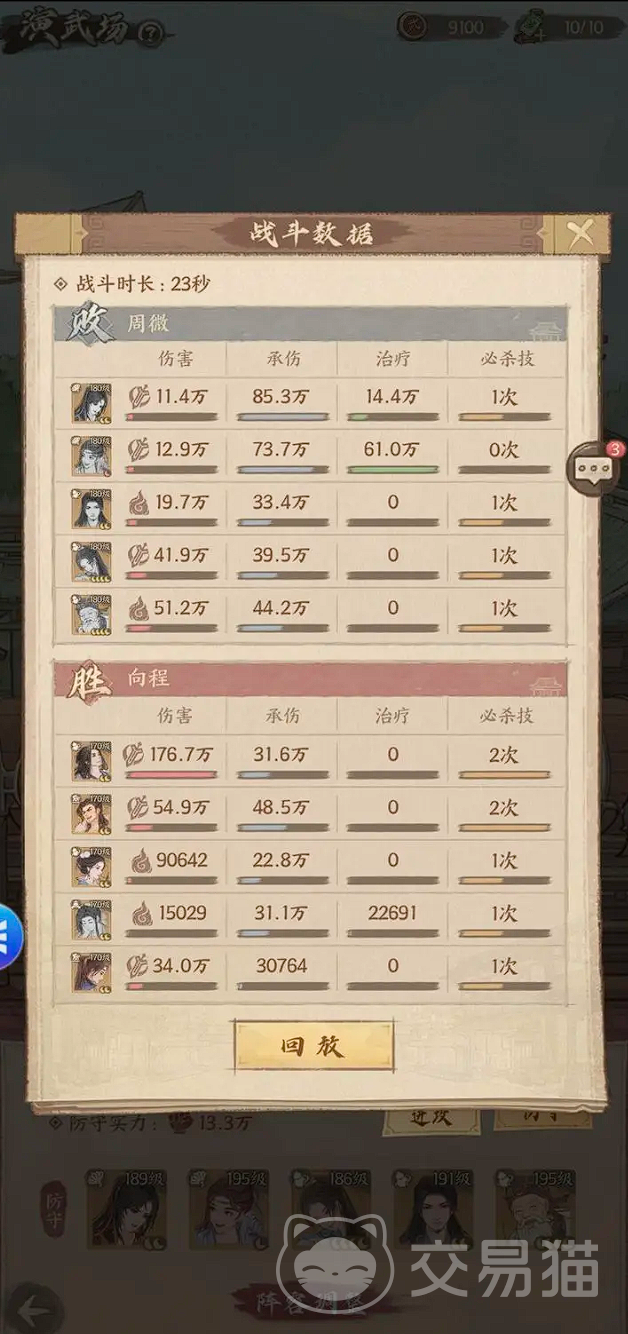Tap the 败 defeat badge icon

tap(89, 324)
